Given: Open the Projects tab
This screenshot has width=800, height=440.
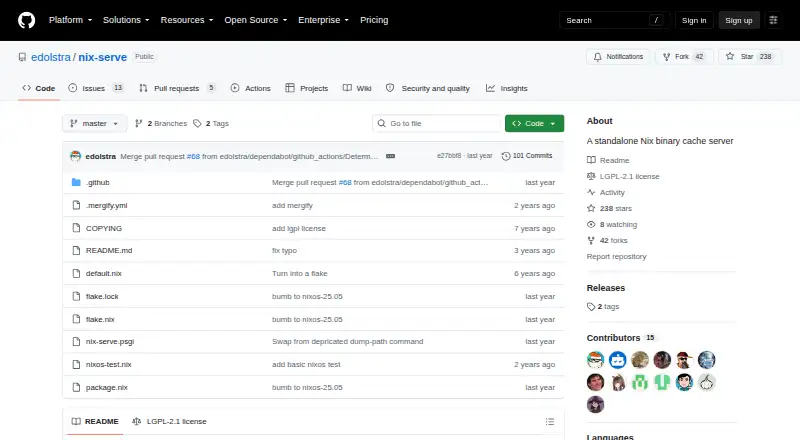Looking at the screenshot, I should [307, 88].
